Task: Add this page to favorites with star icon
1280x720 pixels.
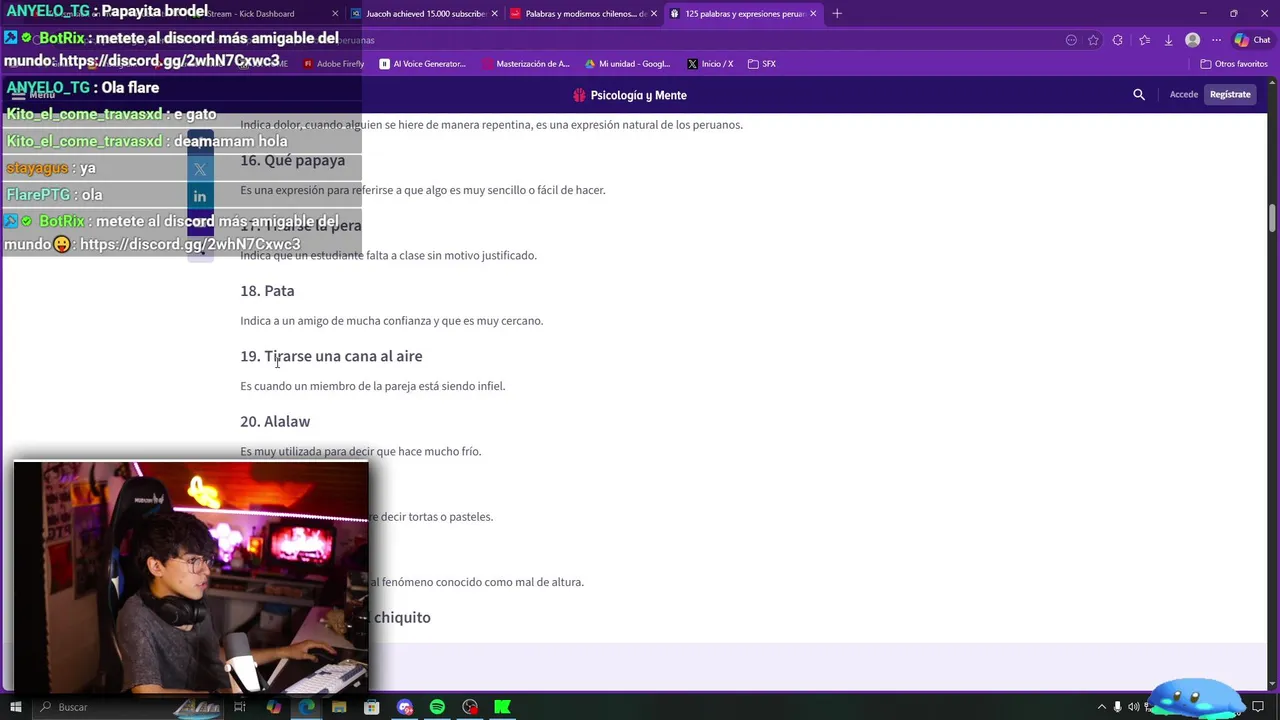Action: [1094, 40]
